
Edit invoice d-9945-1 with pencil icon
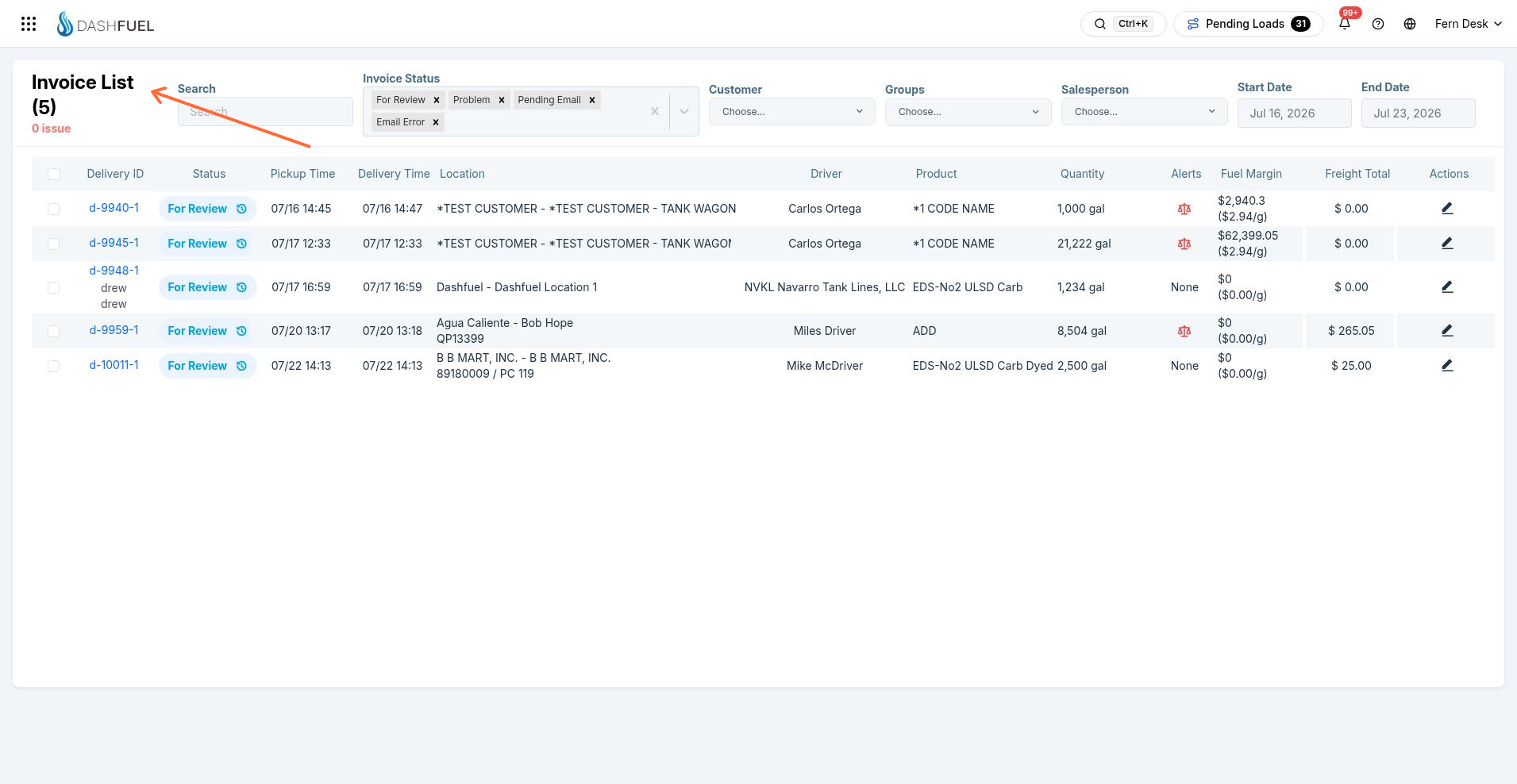pos(1447,243)
